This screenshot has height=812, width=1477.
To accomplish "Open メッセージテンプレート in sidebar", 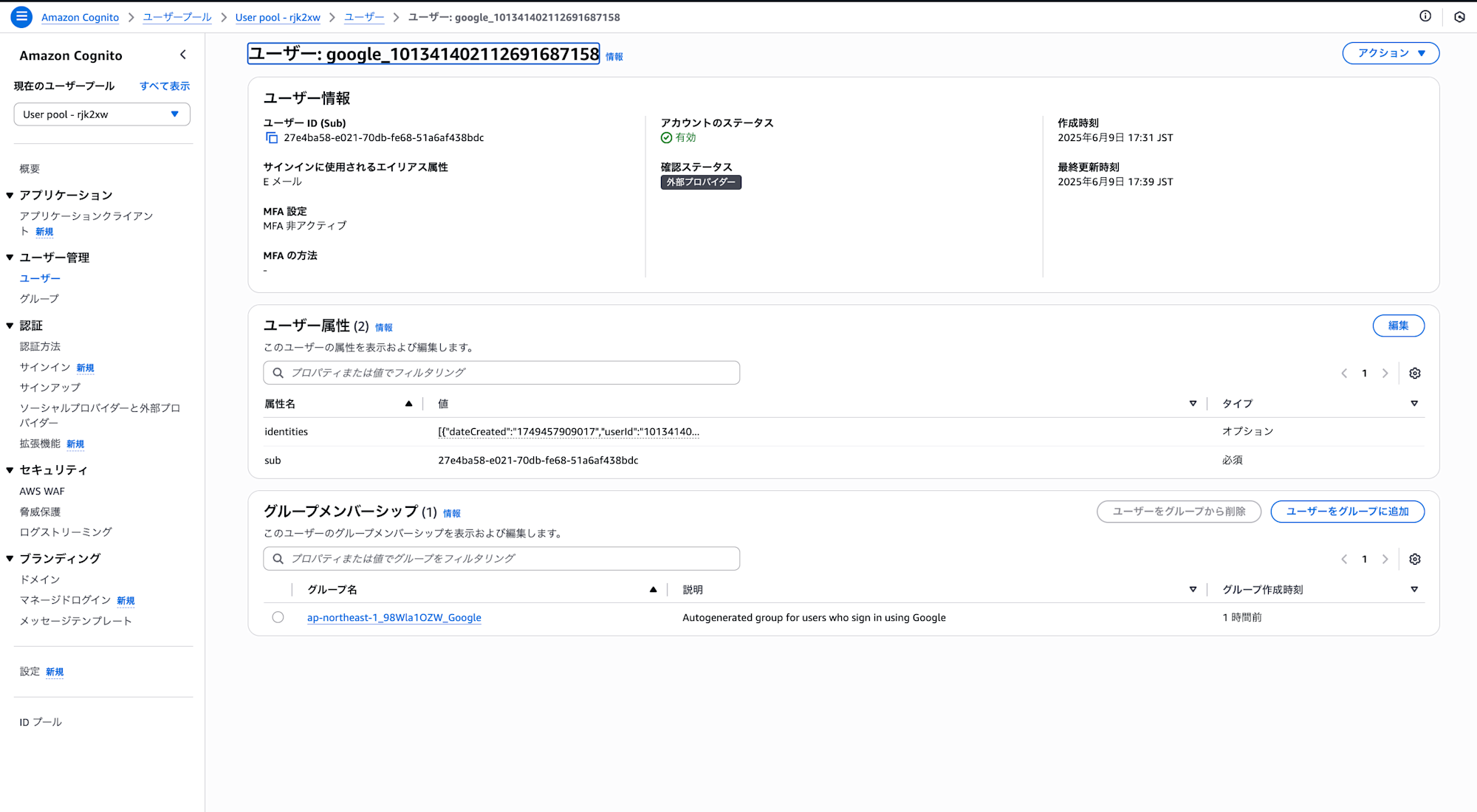I will pos(75,621).
